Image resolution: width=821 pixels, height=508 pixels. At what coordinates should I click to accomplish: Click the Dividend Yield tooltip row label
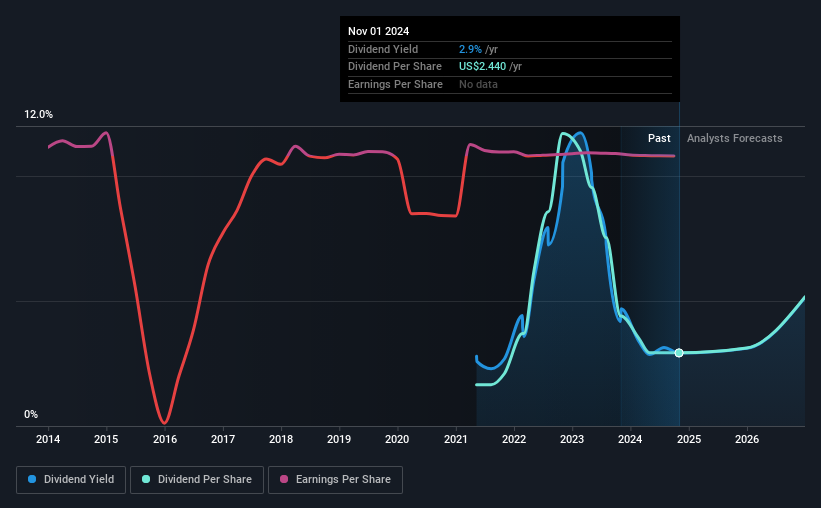click(x=383, y=49)
